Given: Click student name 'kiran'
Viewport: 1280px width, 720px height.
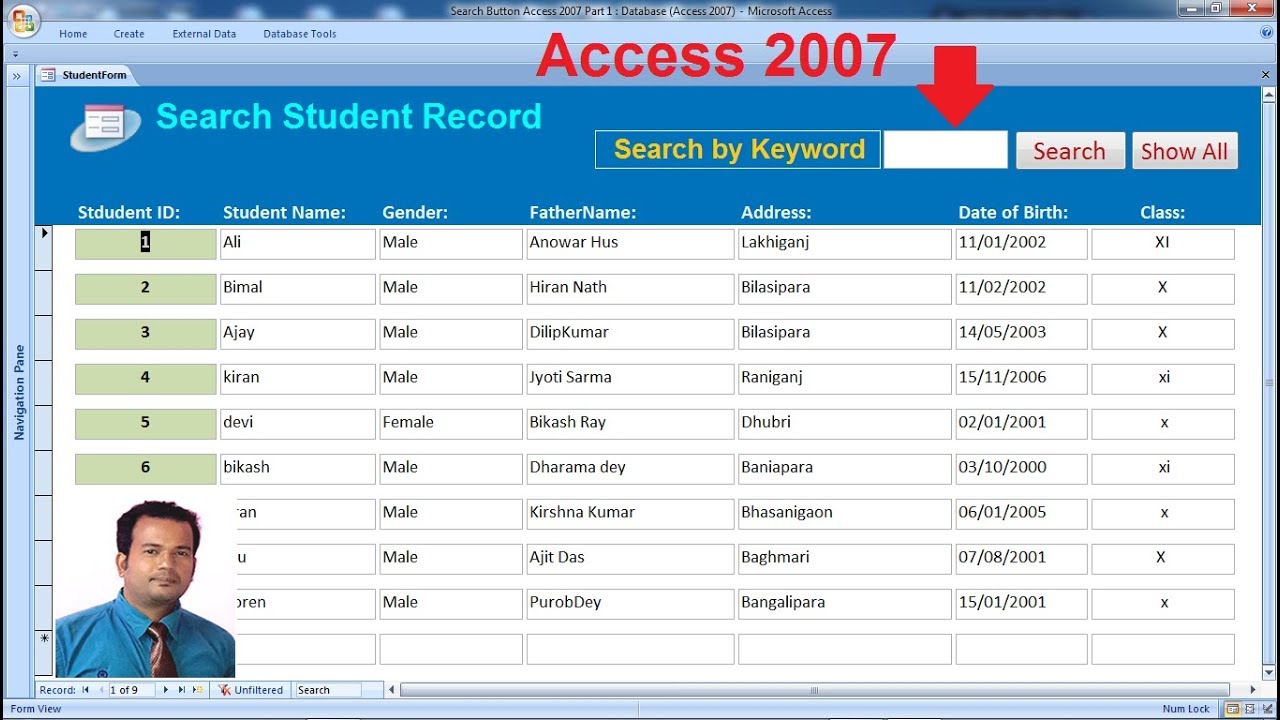Looking at the screenshot, I should pyautogui.click(x=298, y=379).
